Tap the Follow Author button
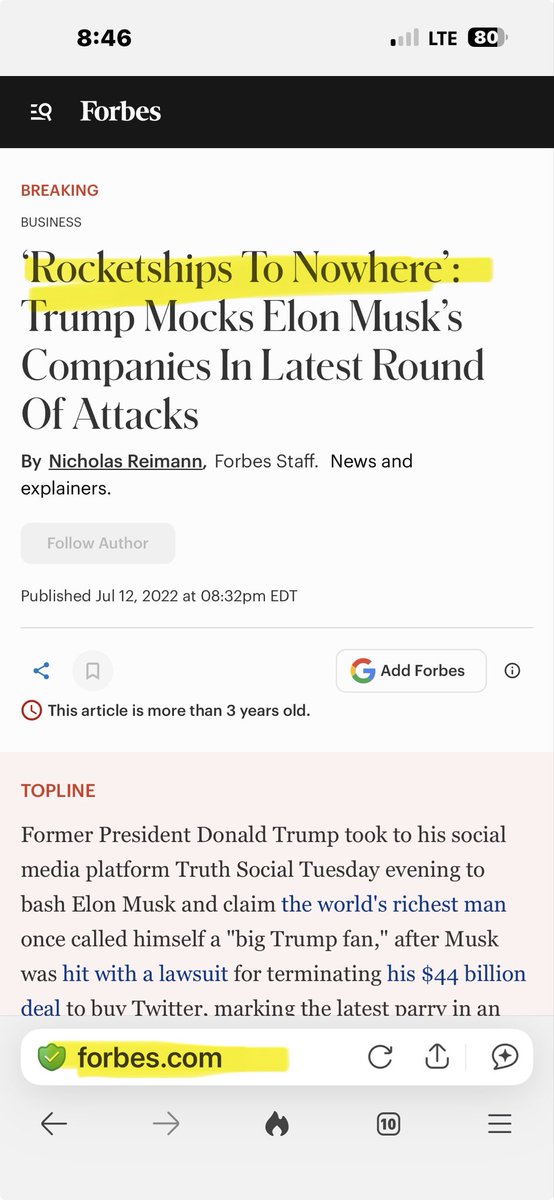This screenshot has width=554, height=1200. click(x=98, y=543)
